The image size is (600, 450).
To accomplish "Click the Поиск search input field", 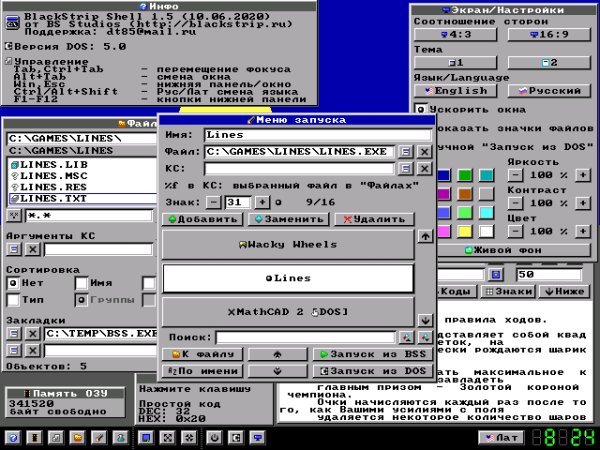I will point(305,338).
